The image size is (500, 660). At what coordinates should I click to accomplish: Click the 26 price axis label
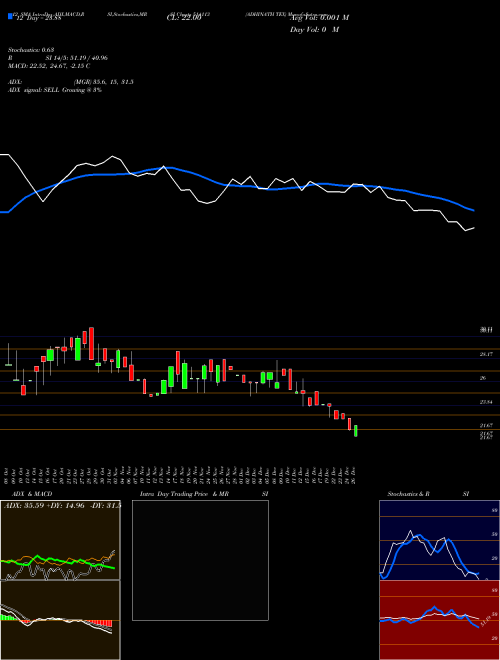point(483,378)
